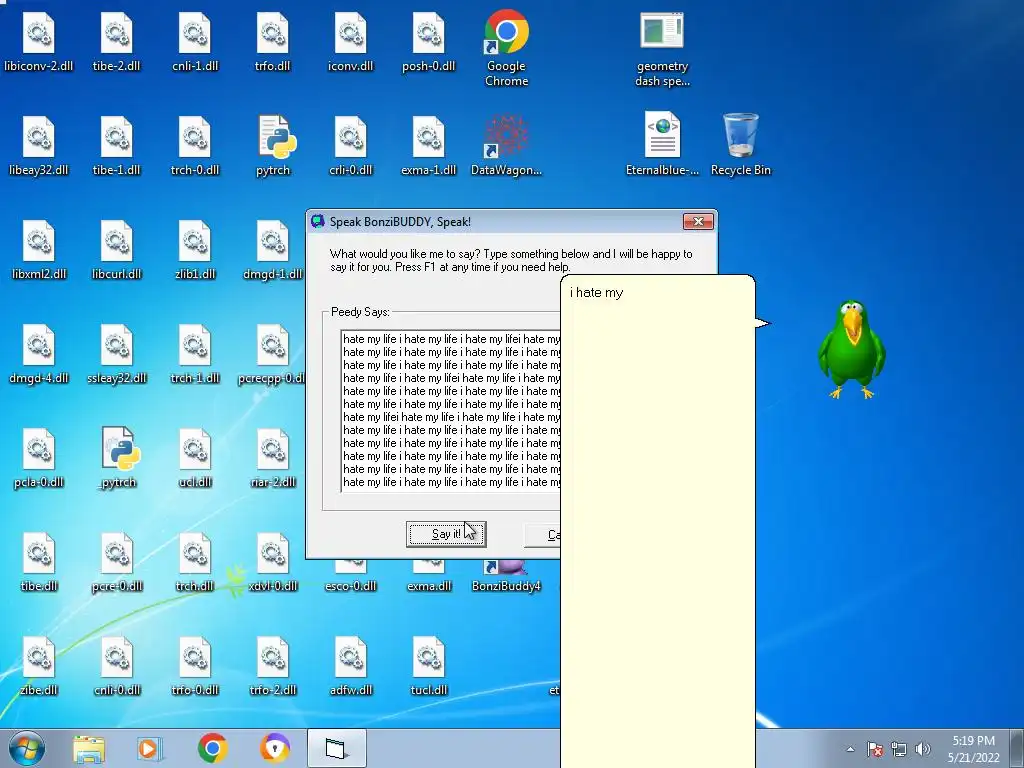Select trfo-0.dll on the desktop
This screenshot has height=768, width=1024.
tap(195, 666)
